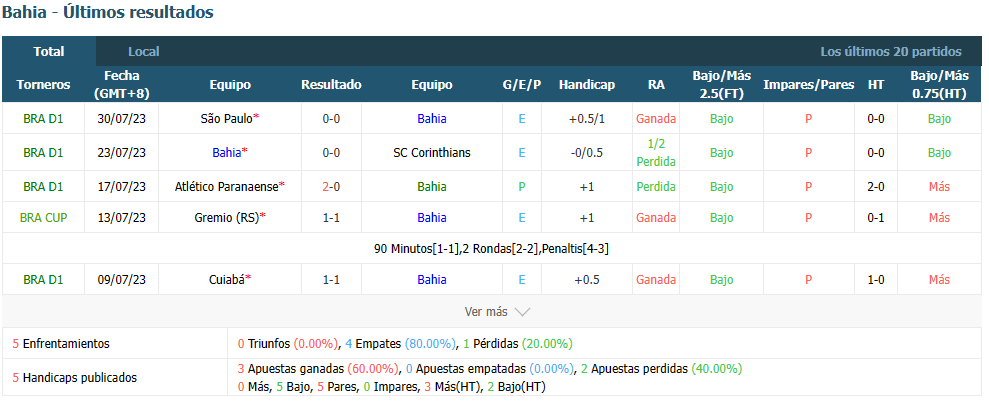The width and height of the screenshot is (989, 403).
Task: Click the 0-0 result on 30/07/23
Action: tap(331, 119)
